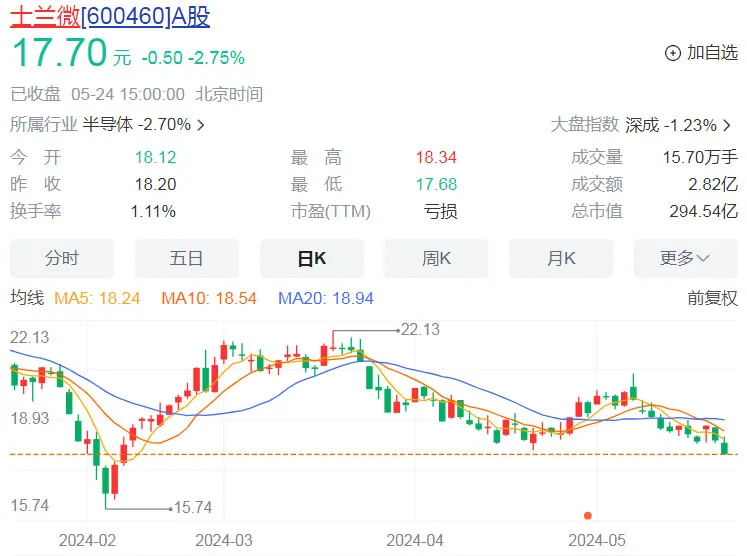The height and width of the screenshot is (556, 747).
Task: Switch to the 五日 chart tab
Action: click(x=187, y=259)
